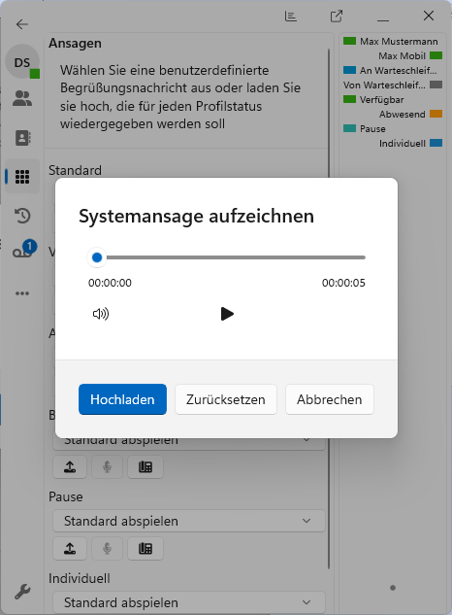Expand the Pause greeting dropdown
This screenshot has width=452, height=615.
tap(189, 521)
